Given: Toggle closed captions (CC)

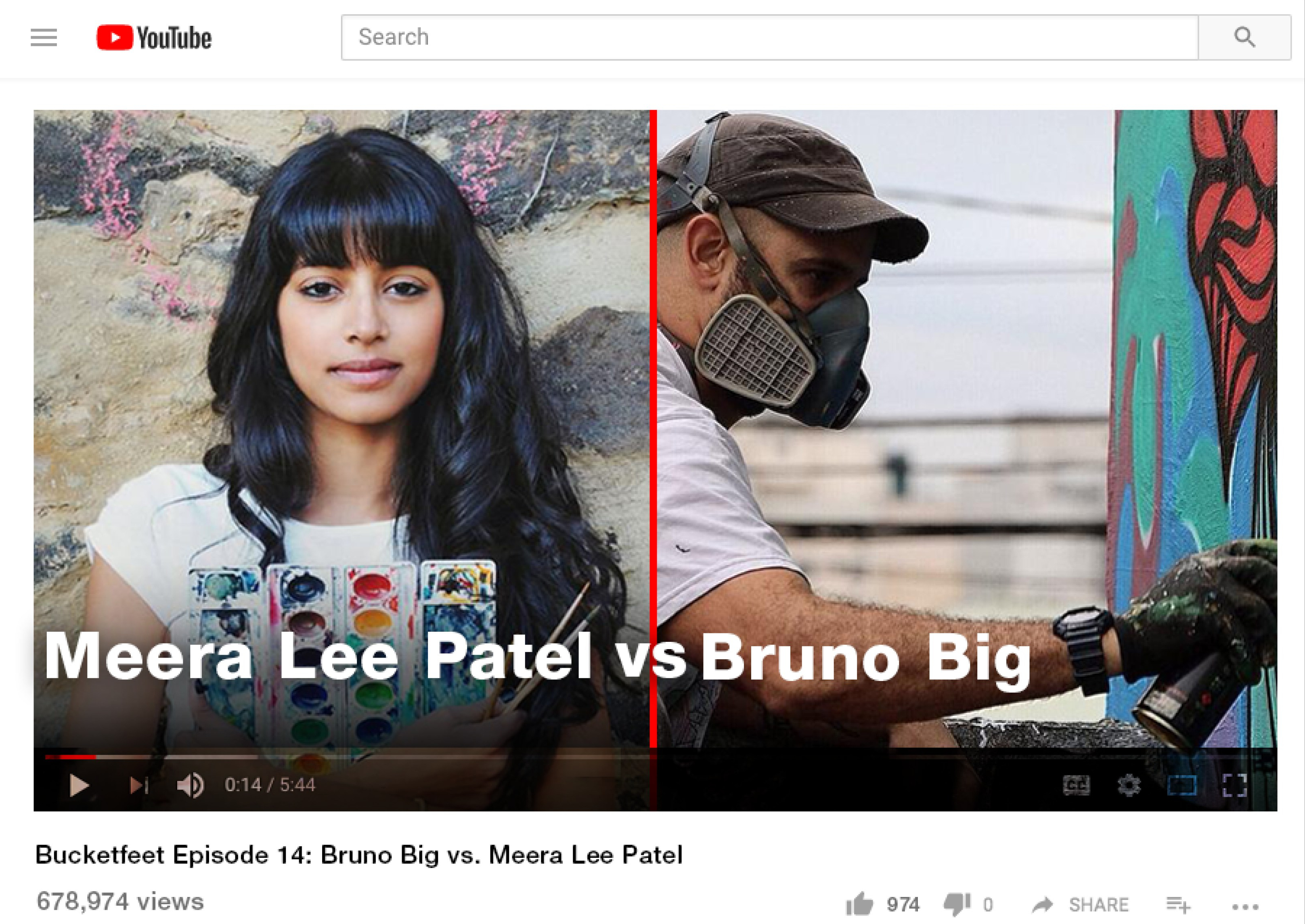Looking at the screenshot, I should point(1076,786).
